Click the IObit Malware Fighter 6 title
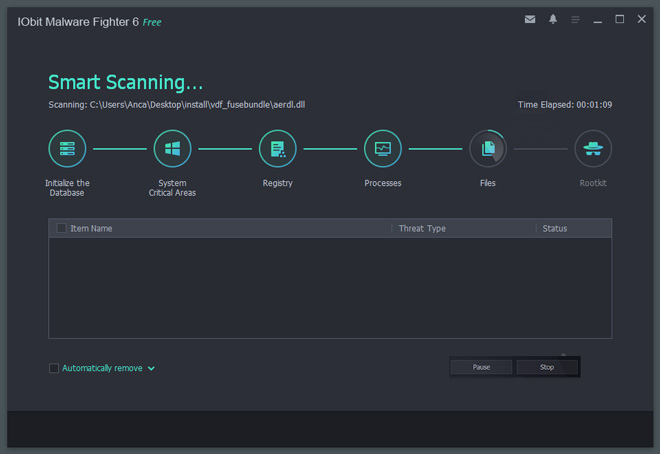Image resolution: width=660 pixels, height=454 pixels. [78, 22]
